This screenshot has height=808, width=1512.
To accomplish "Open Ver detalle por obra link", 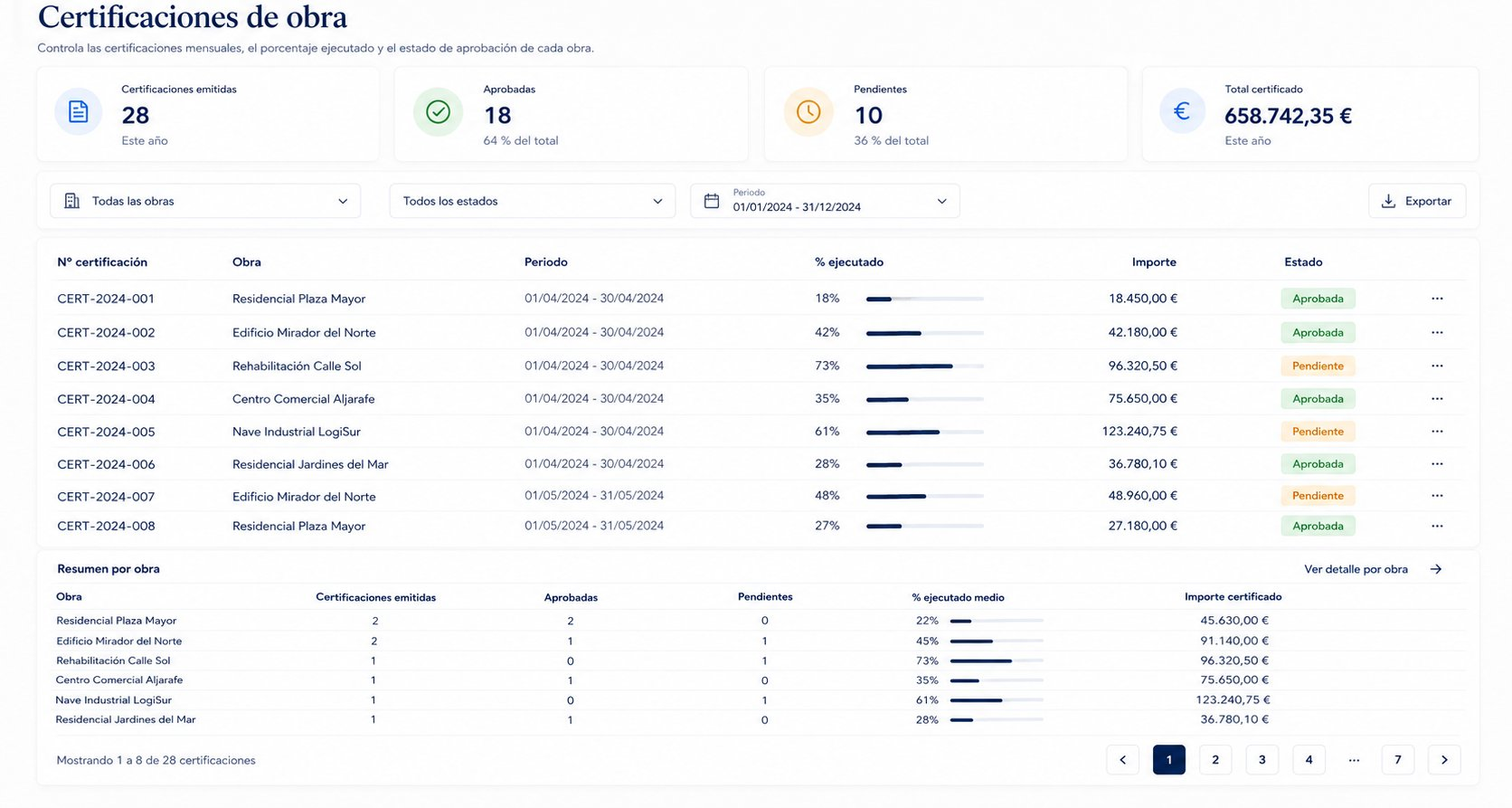I will (1373, 569).
